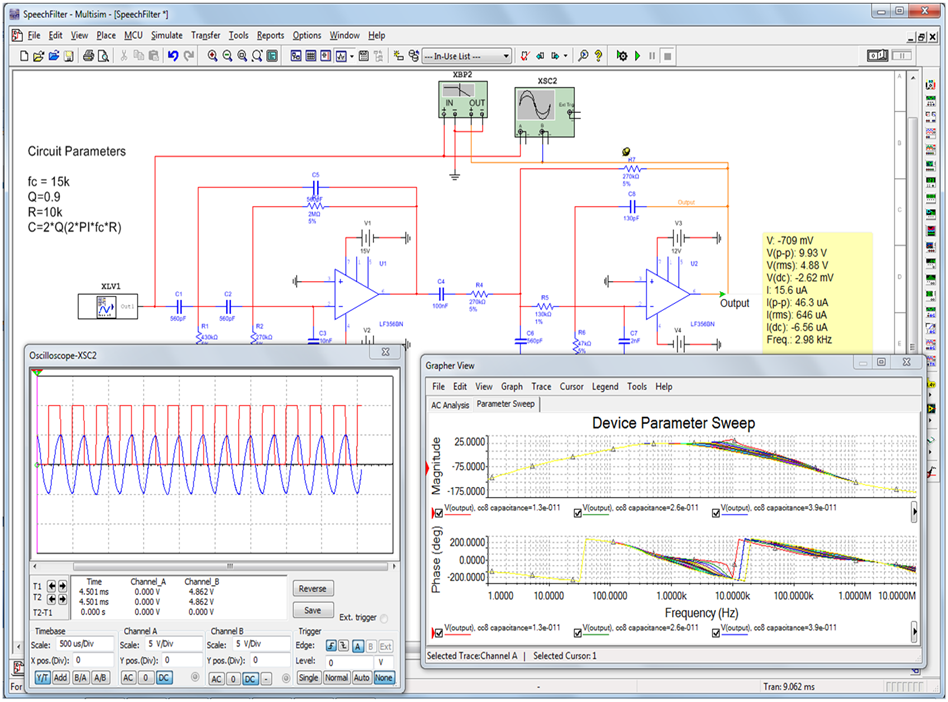Viewport: 948px width, 702px height.
Task: Uncheck the magnitude cc8 capacitance=1.3e-011 trace
Action: point(437,512)
